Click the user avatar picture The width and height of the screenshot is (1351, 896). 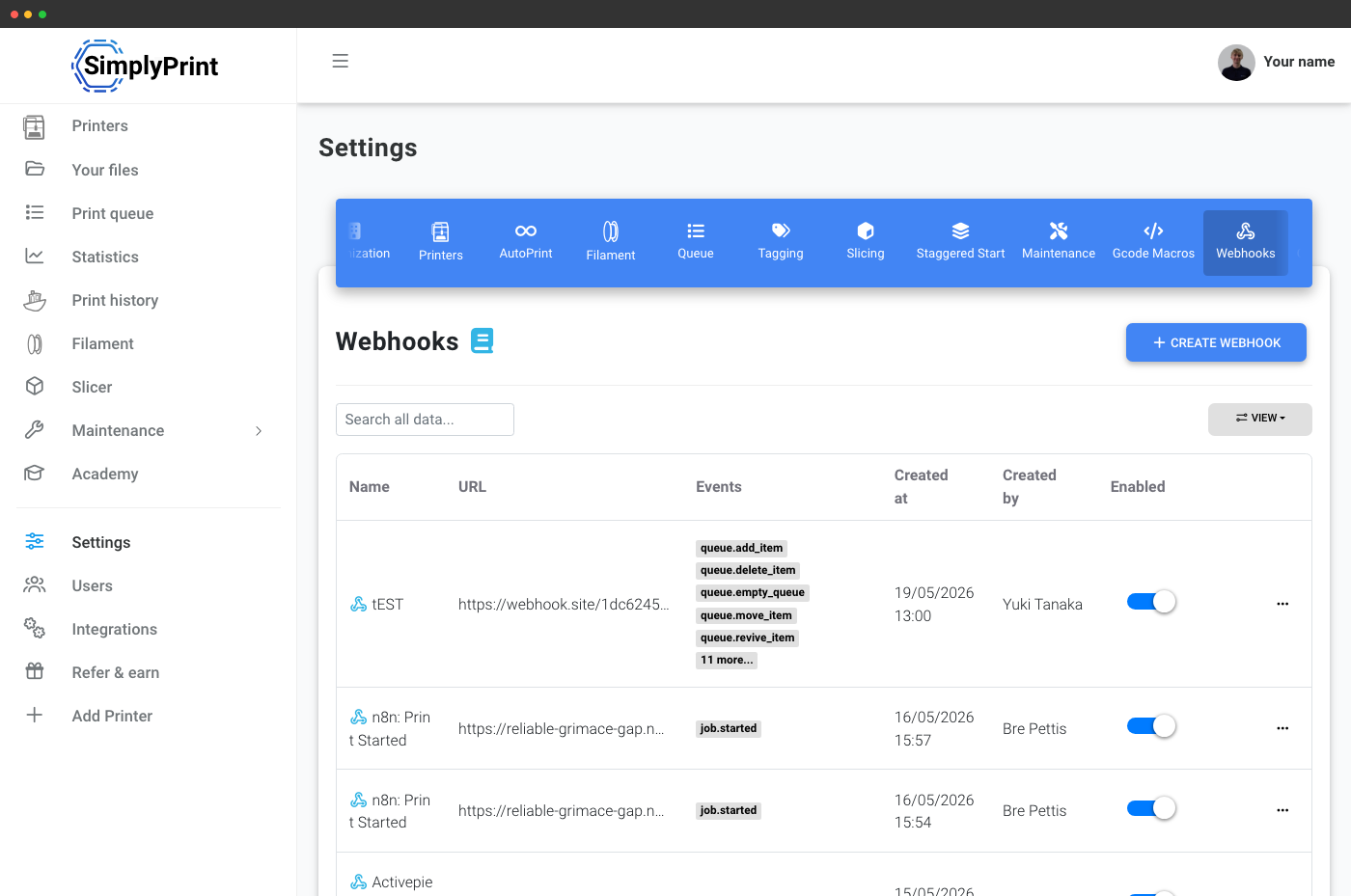[x=1236, y=63]
